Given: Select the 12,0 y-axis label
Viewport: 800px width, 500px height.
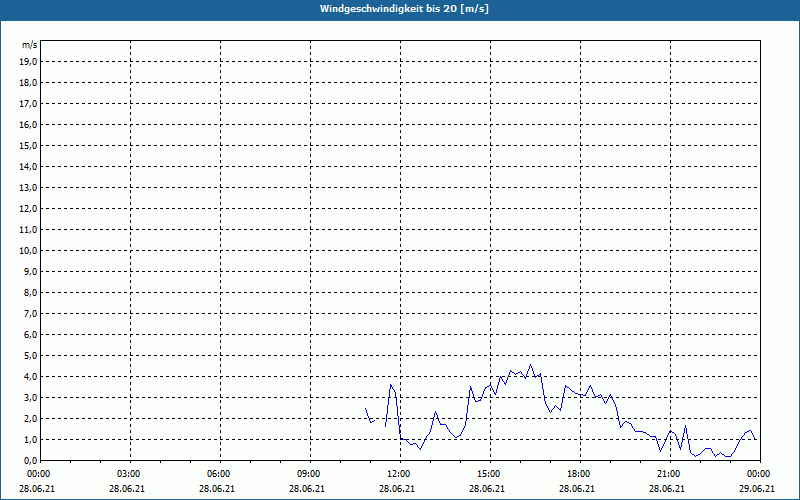Looking at the screenshot, I should (28, 208).
